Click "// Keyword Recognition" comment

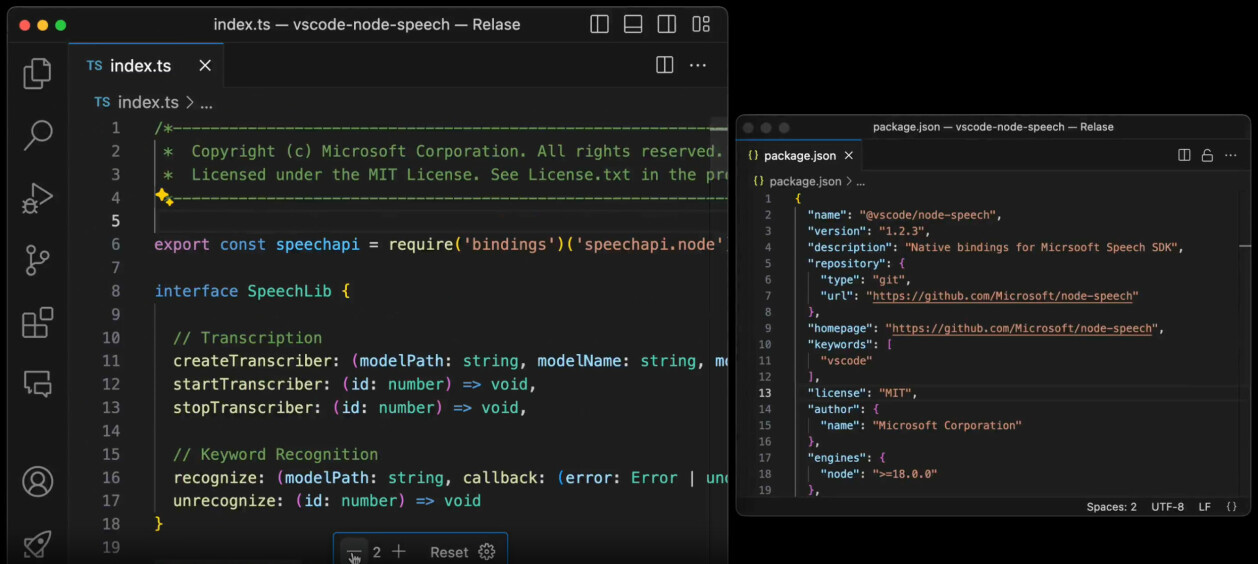coord(275,454)
